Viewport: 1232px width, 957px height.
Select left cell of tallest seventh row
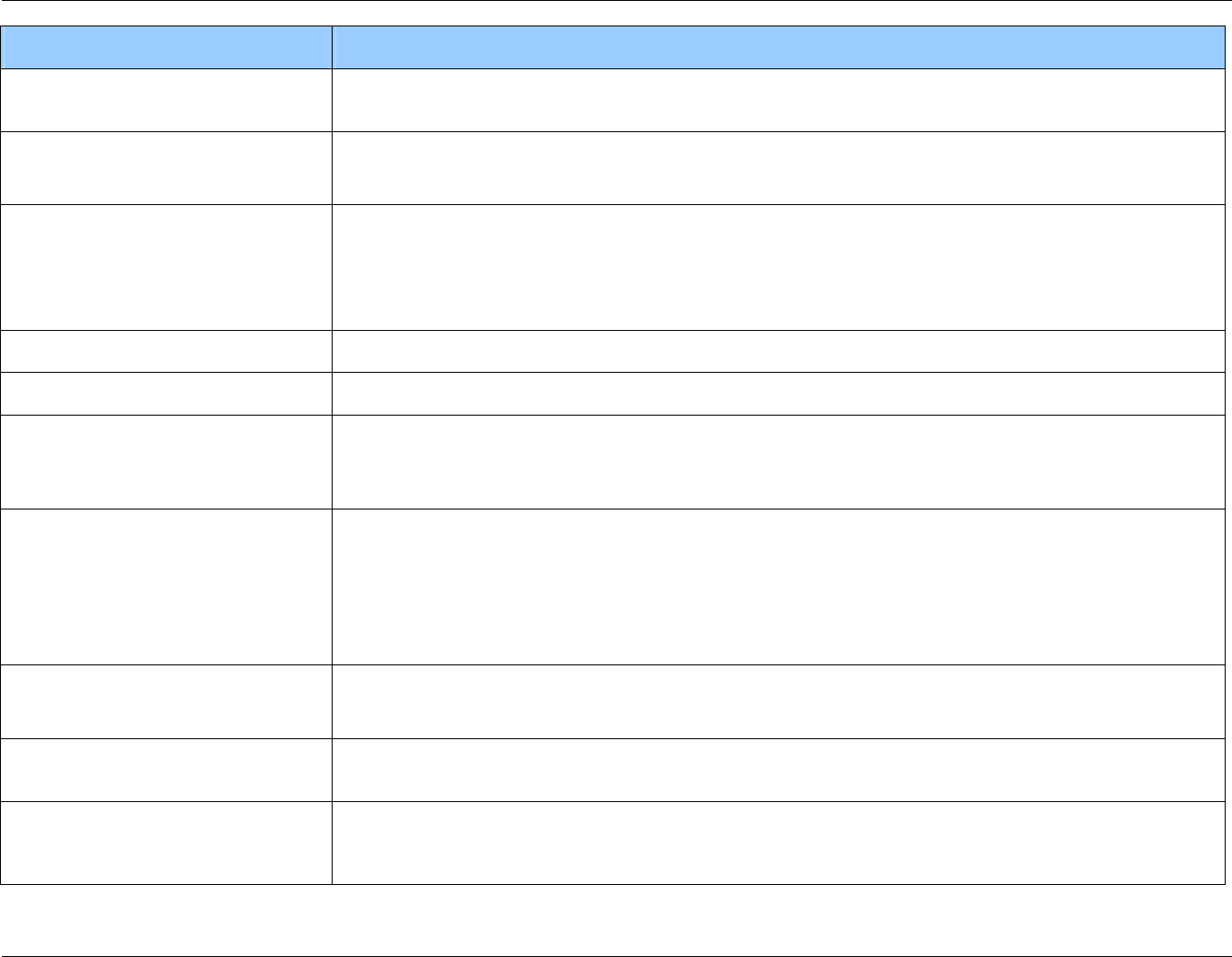click(166, 586)
